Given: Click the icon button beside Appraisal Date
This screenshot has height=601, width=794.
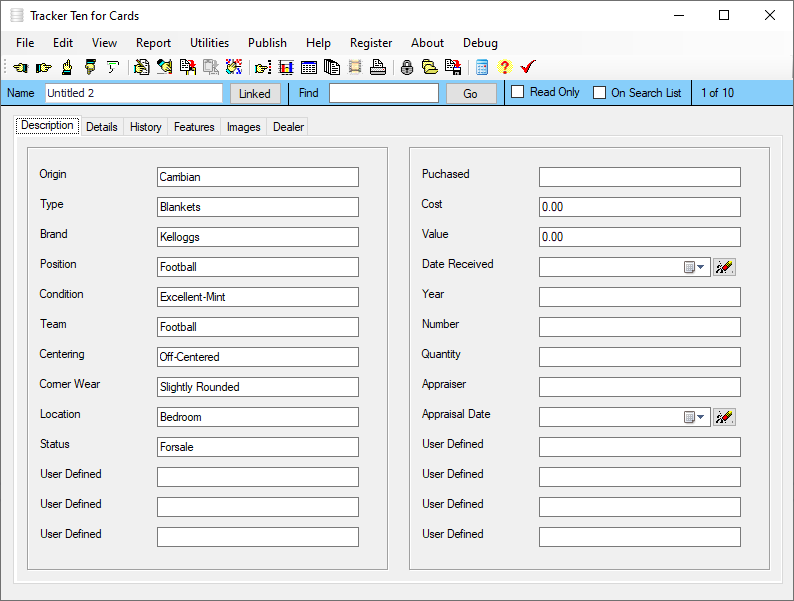Looking at the screenshot, I should pos(725,417).
